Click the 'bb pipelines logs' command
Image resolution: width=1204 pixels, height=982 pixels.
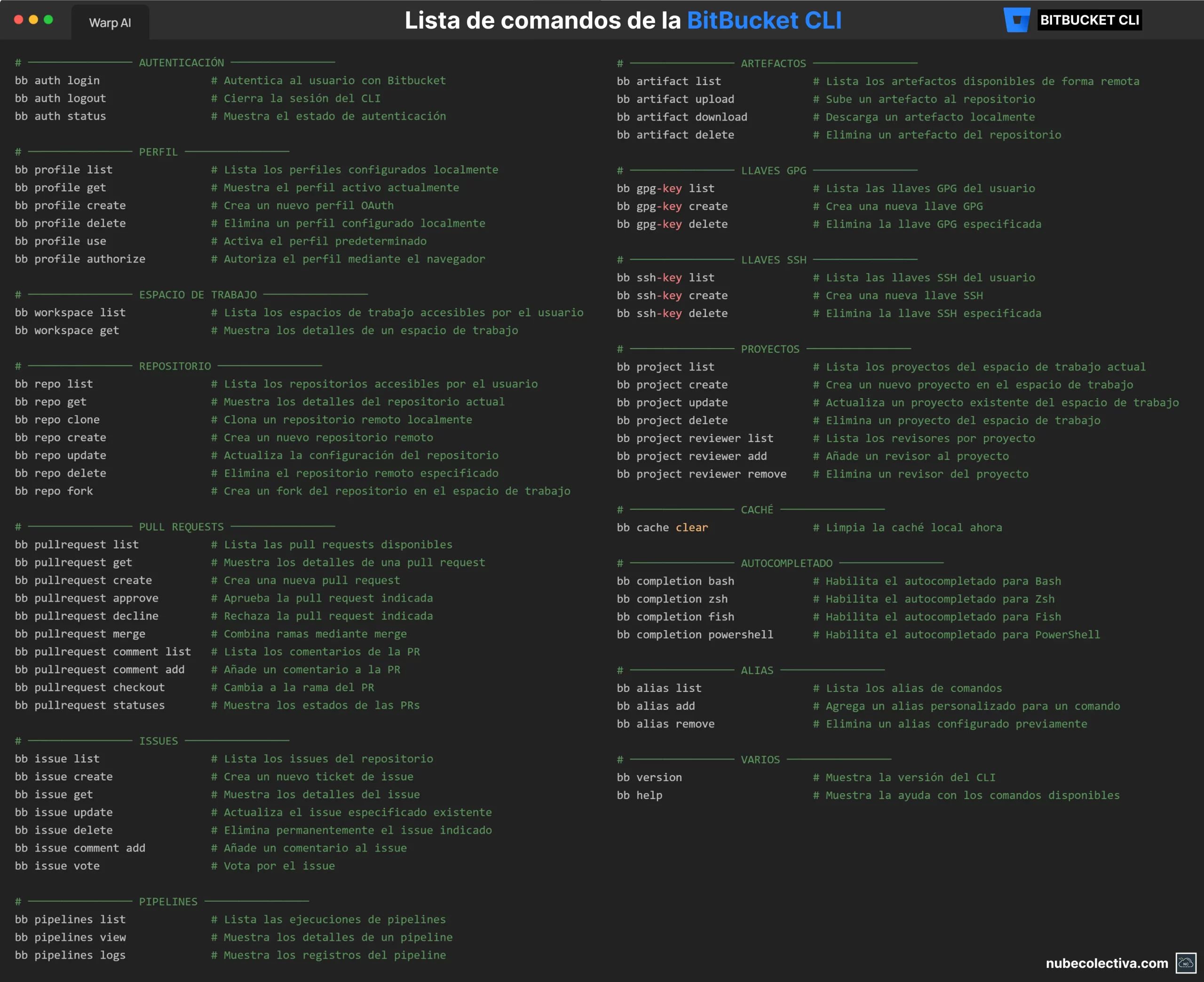tap(70, 955)
